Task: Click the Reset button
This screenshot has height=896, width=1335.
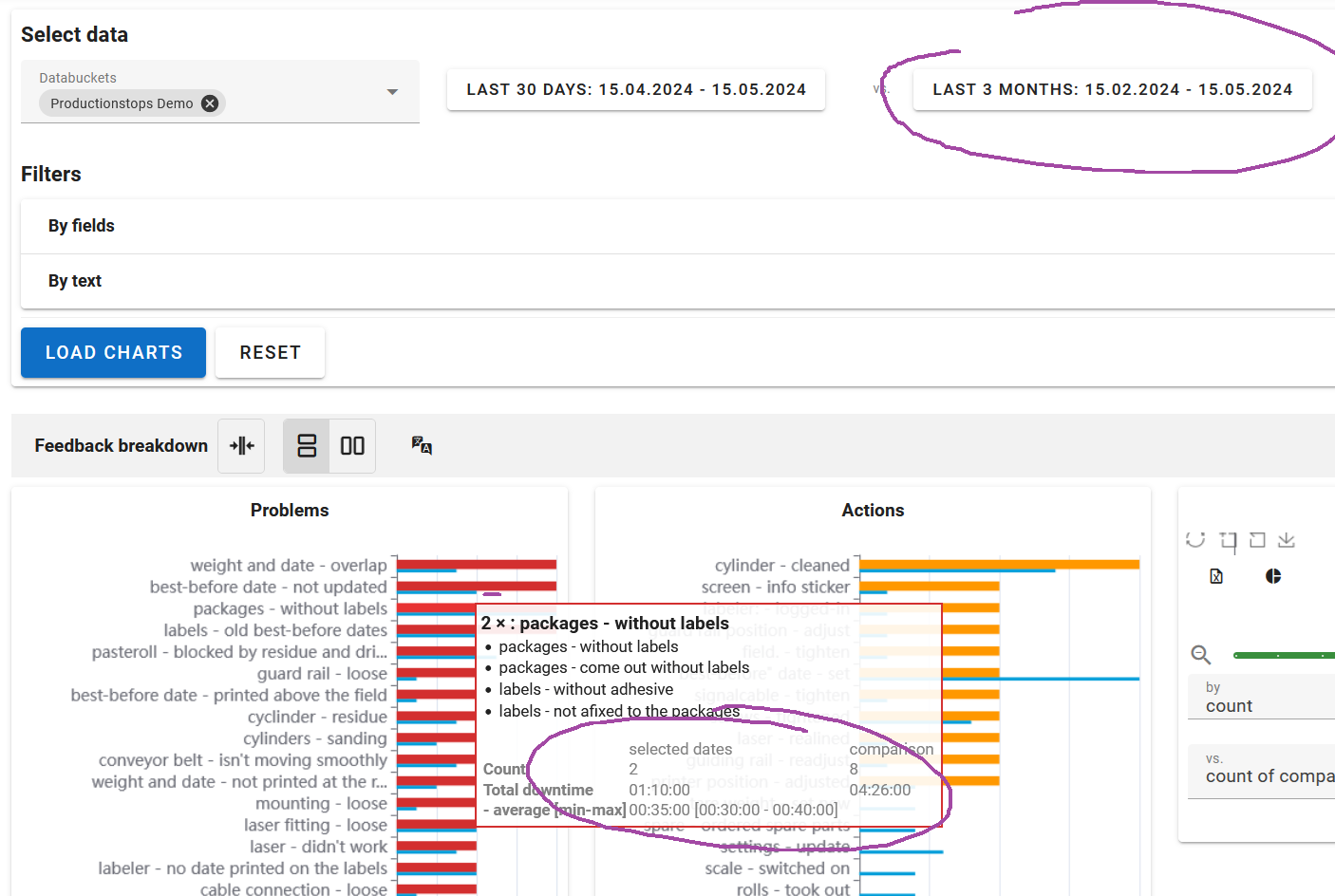Action: pos(271,352)
